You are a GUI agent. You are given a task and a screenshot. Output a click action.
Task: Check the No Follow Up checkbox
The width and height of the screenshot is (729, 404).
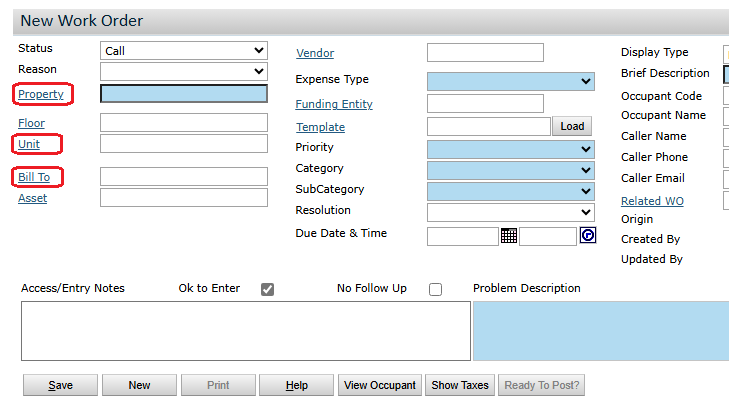coord(435,289)
